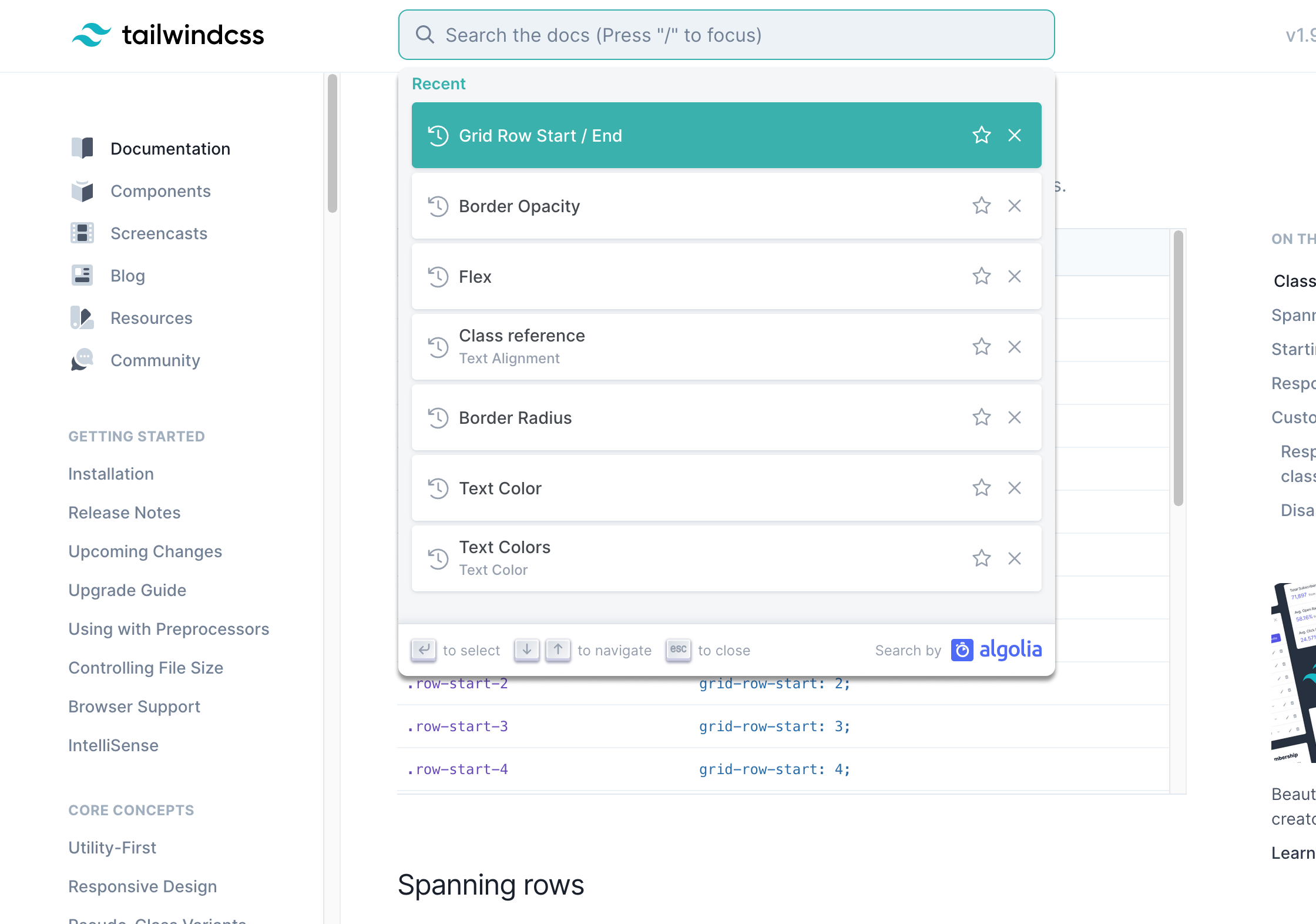
Task: Star the Border Opacity recent search
Action: (x=981, y=206)
